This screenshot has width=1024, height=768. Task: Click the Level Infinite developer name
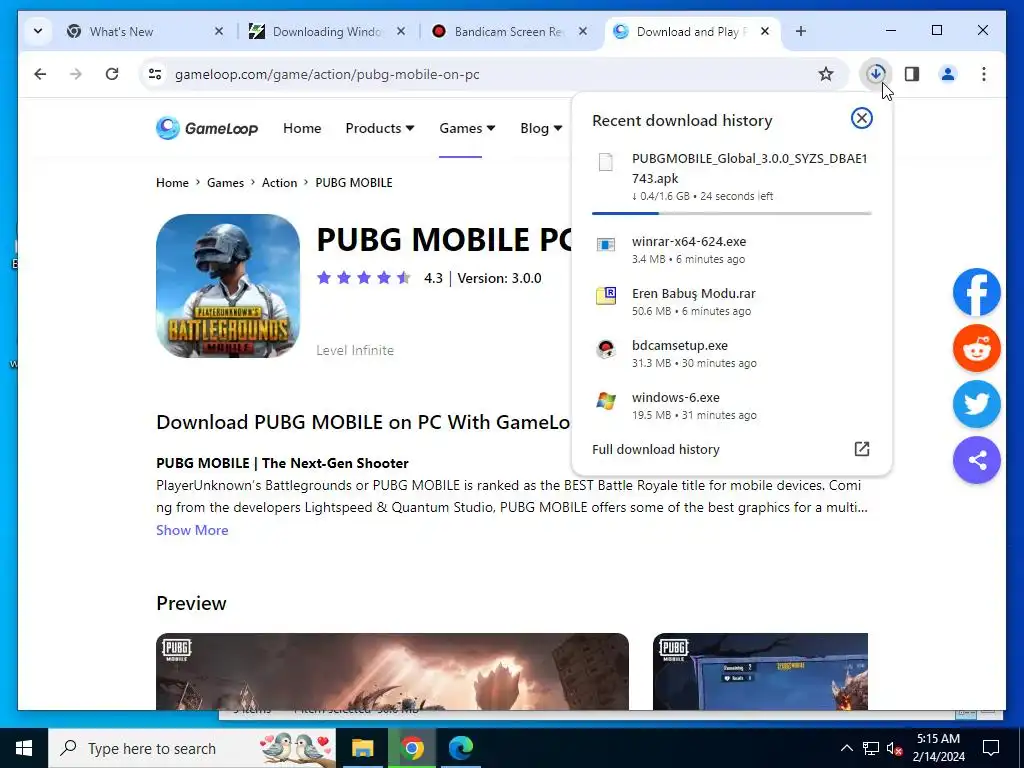(x=355, y=351)
